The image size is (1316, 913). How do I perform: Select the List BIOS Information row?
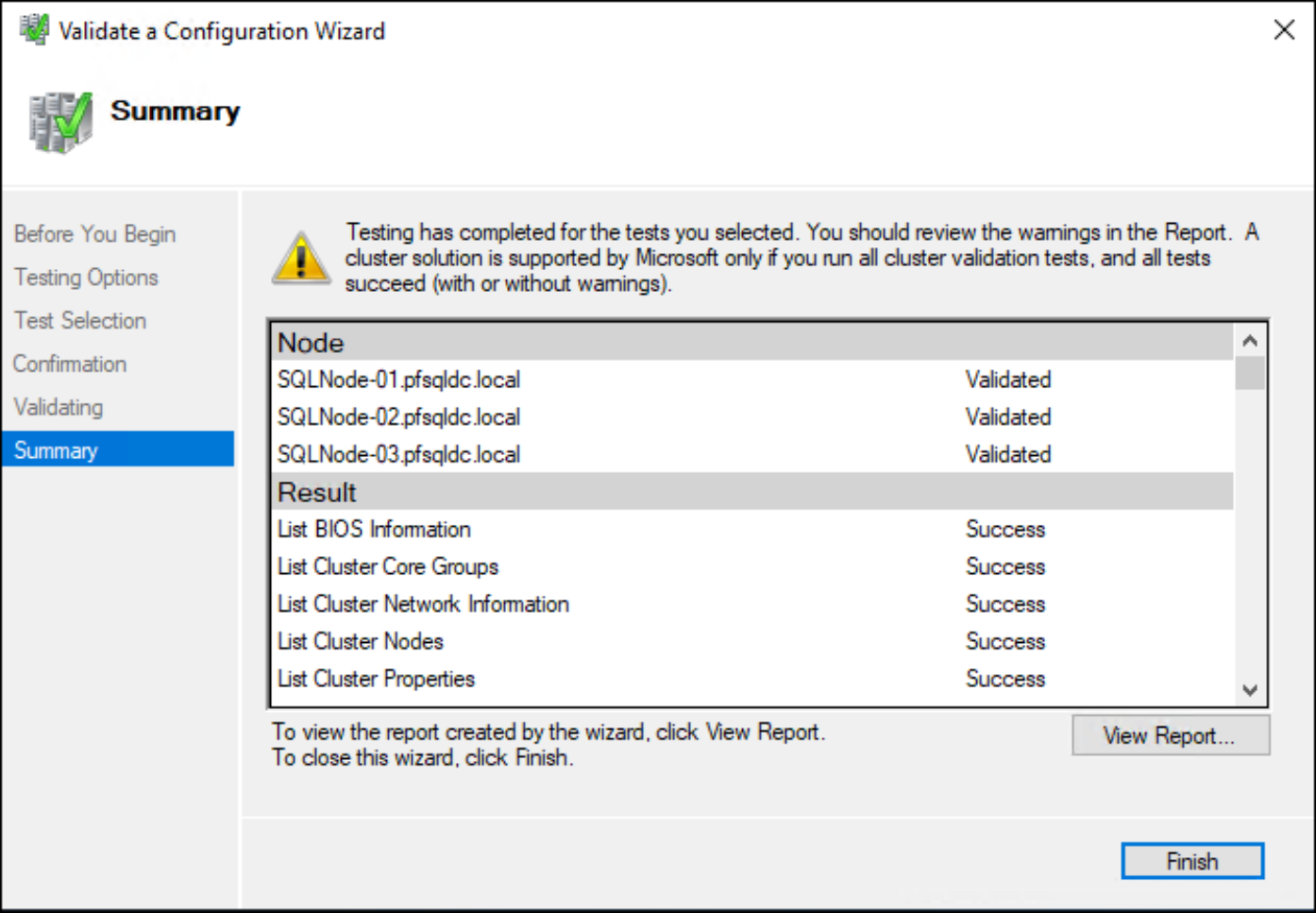point(752,530)
